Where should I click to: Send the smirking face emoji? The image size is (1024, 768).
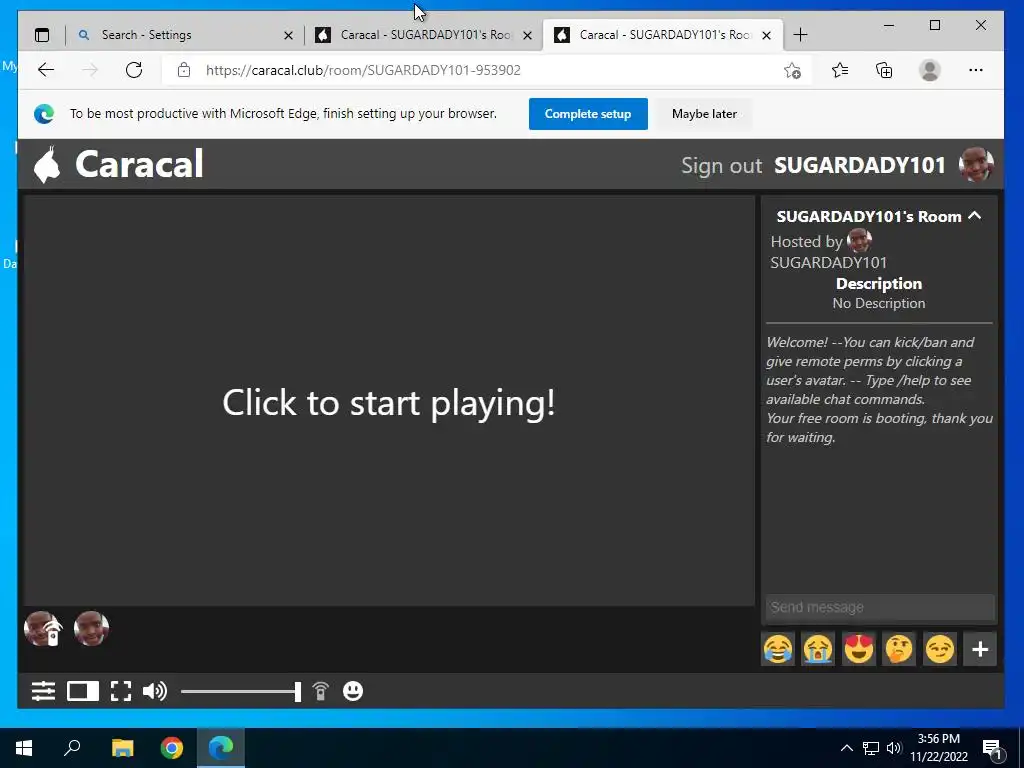click(940, 649)
